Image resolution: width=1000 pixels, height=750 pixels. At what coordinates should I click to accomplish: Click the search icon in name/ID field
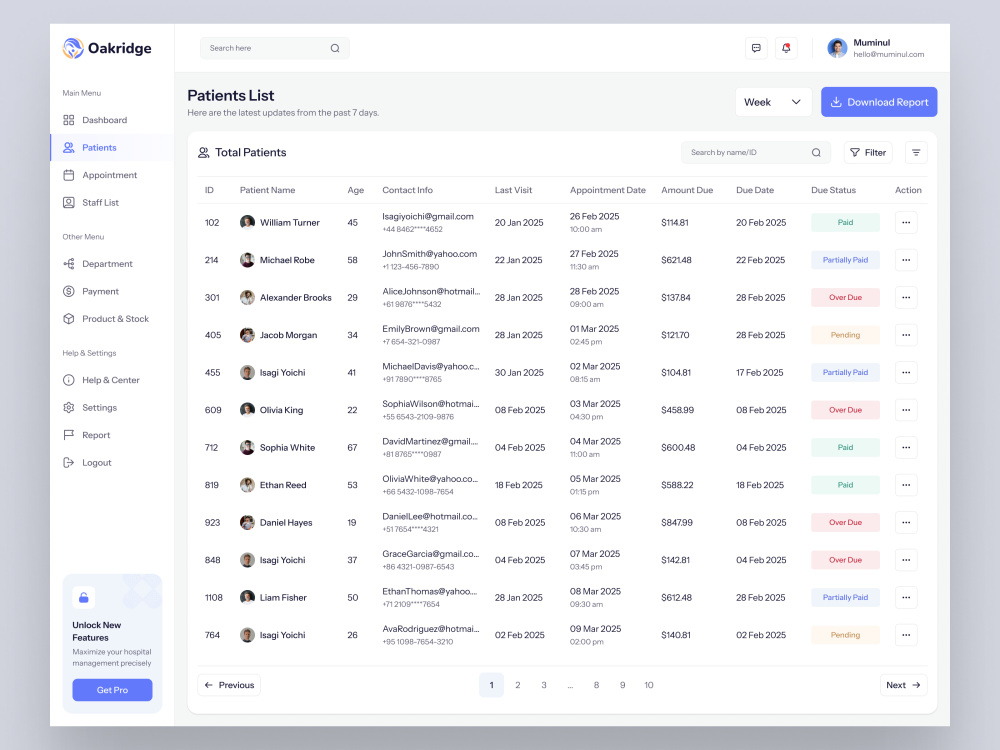click(x=816, y=152)
